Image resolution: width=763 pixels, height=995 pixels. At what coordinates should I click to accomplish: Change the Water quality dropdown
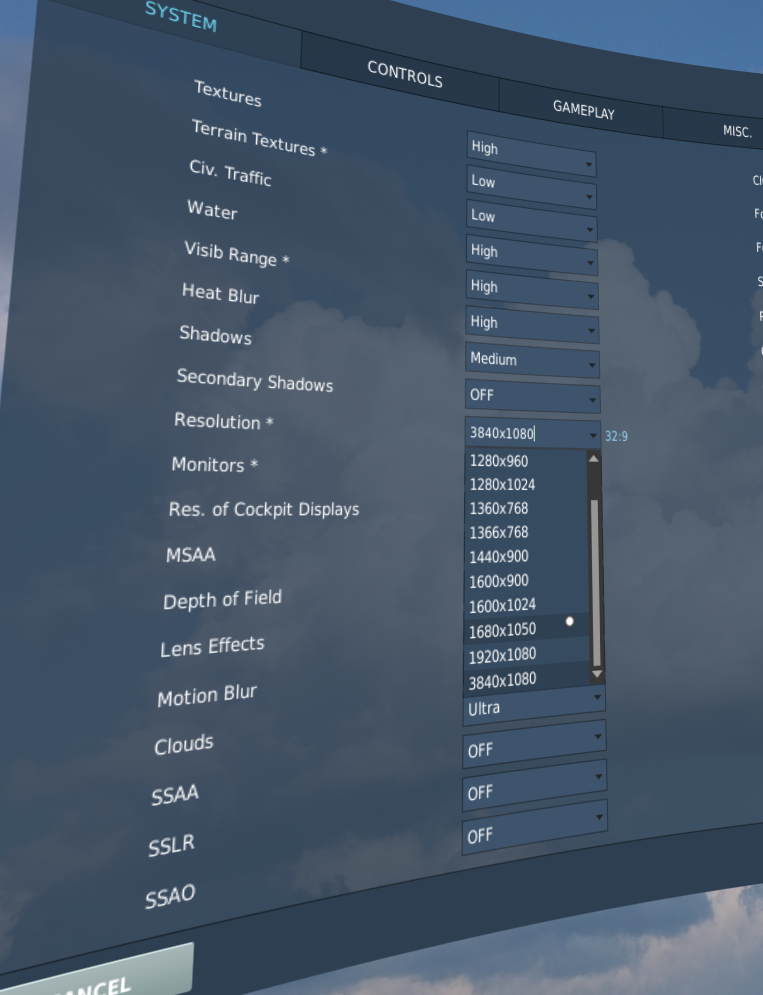[x=532, y=255]
